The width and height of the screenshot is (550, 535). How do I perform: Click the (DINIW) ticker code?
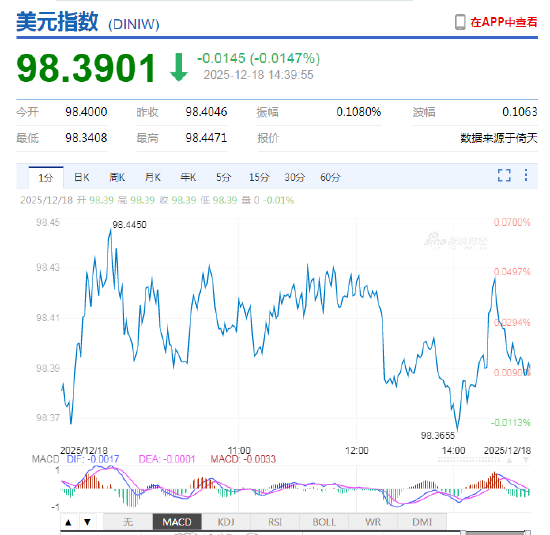134,24
